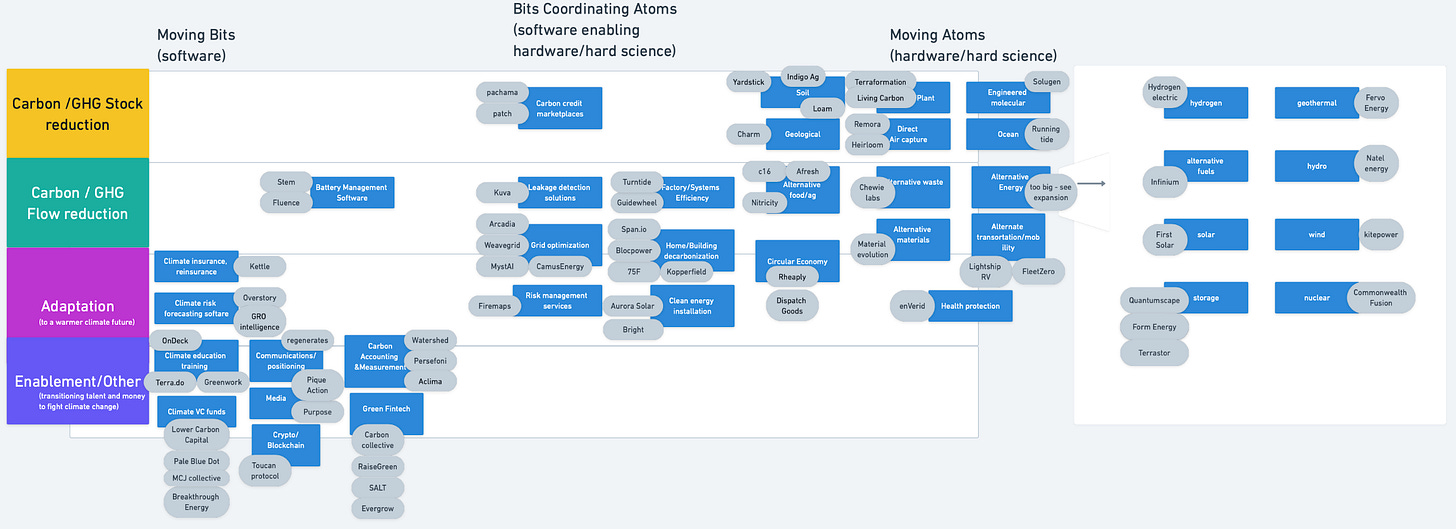Click the Persefoni bubble

431,361
